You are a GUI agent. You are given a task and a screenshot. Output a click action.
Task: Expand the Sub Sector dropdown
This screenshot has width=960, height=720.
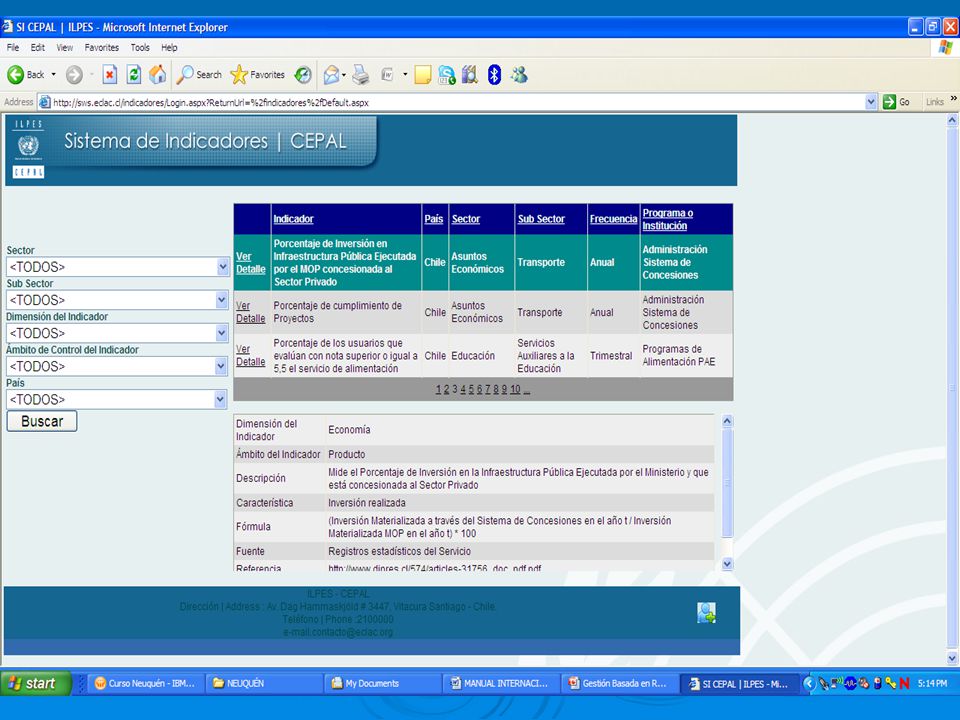[222, 300]
